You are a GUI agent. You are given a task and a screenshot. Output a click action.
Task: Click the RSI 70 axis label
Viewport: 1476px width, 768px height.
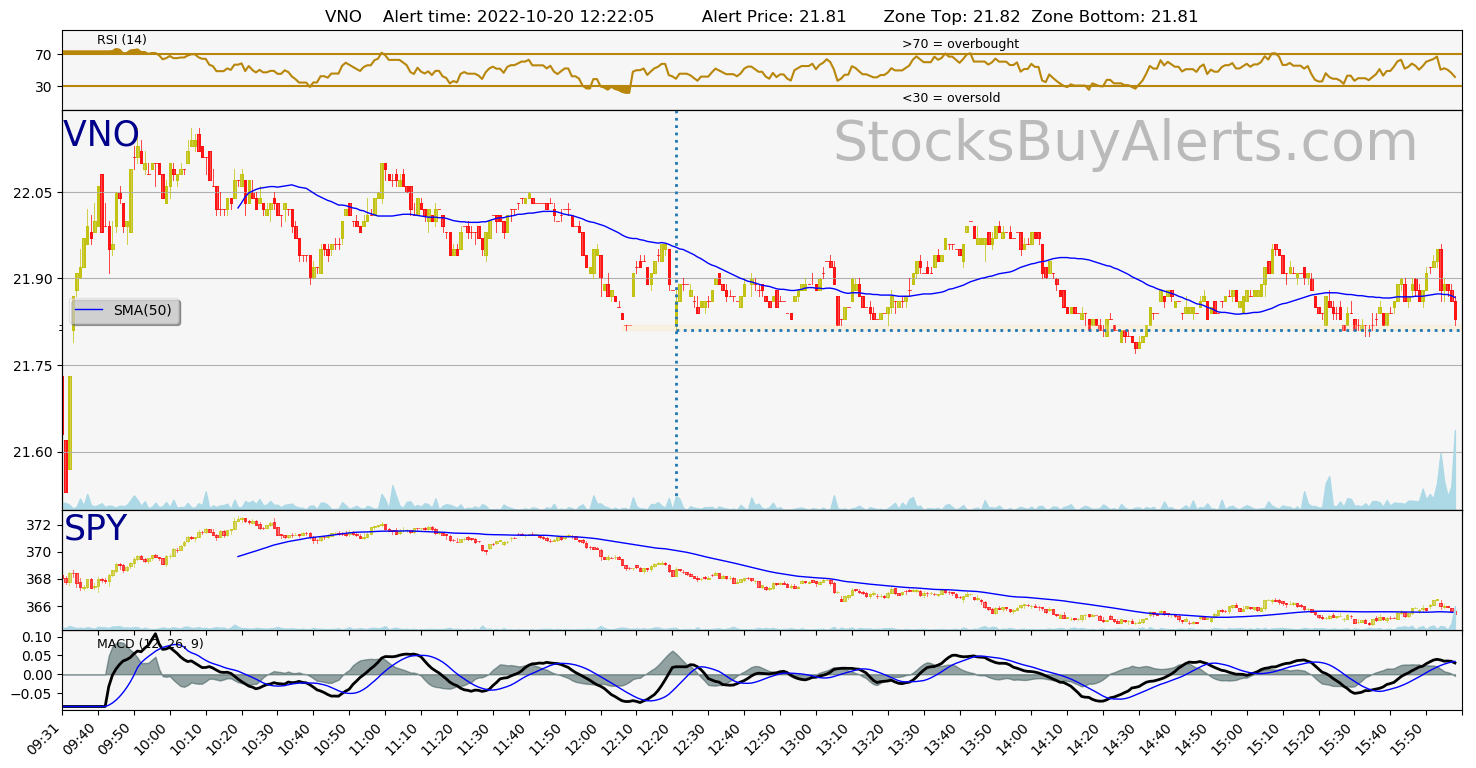click(x=45, y=55)
